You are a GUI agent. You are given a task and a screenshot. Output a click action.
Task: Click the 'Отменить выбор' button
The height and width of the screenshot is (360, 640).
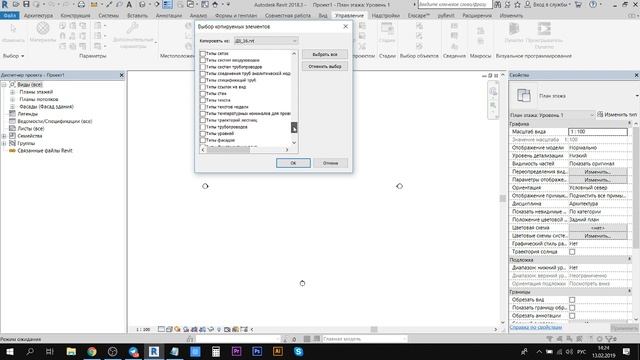click(325, 66)
